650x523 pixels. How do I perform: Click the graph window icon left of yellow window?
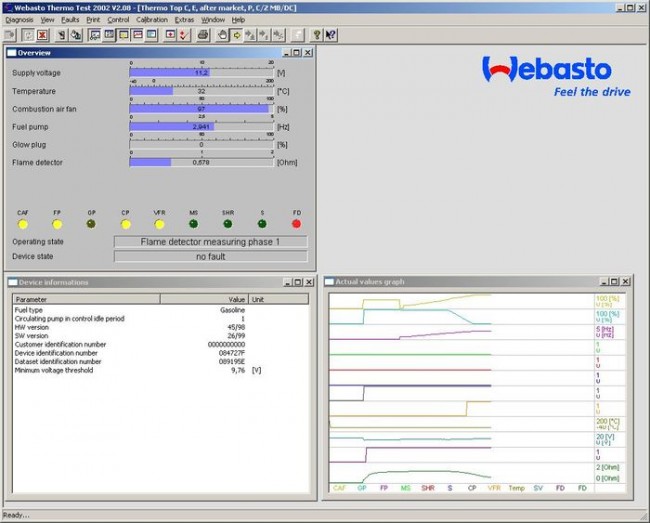pos(109,35)
